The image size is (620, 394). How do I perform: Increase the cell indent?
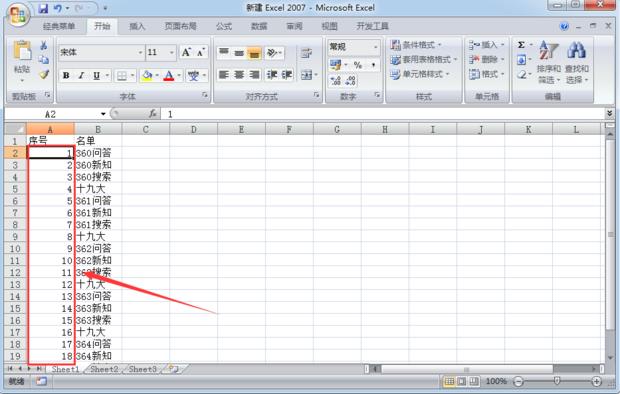(x=287, y=74)
